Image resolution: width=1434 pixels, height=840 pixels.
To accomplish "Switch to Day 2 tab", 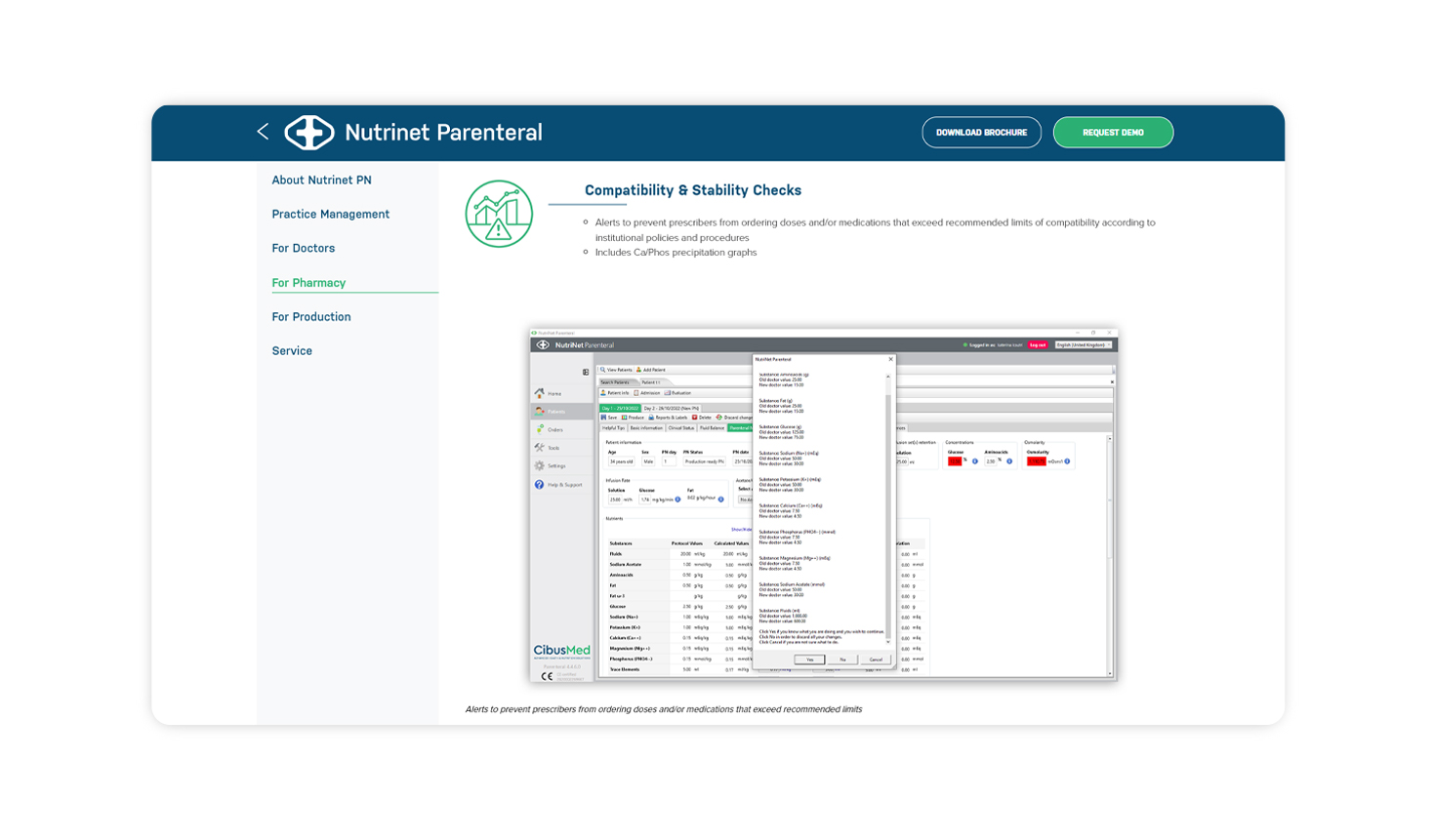I will [x=672, y=408].
